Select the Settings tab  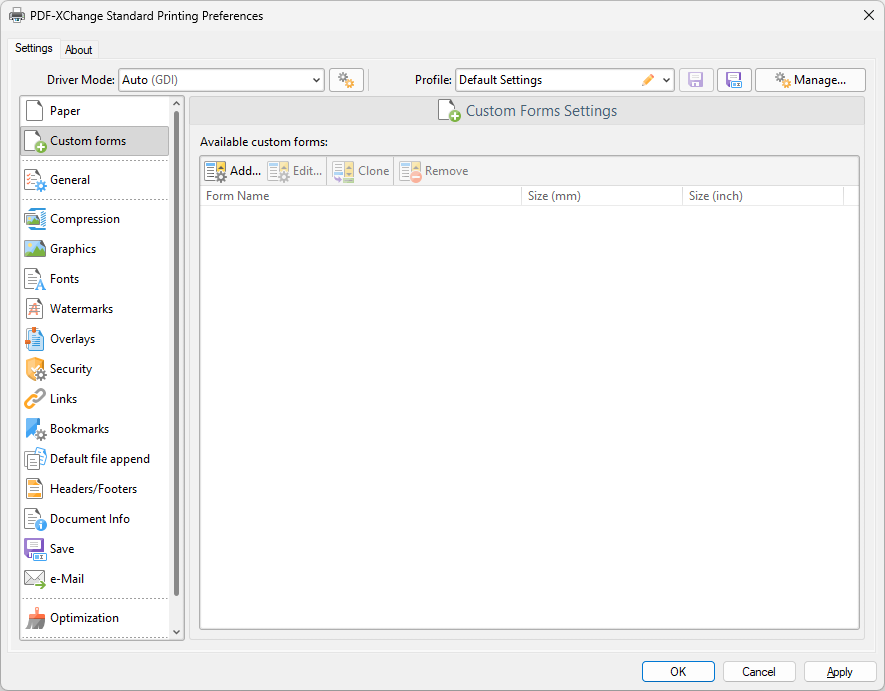34,49
